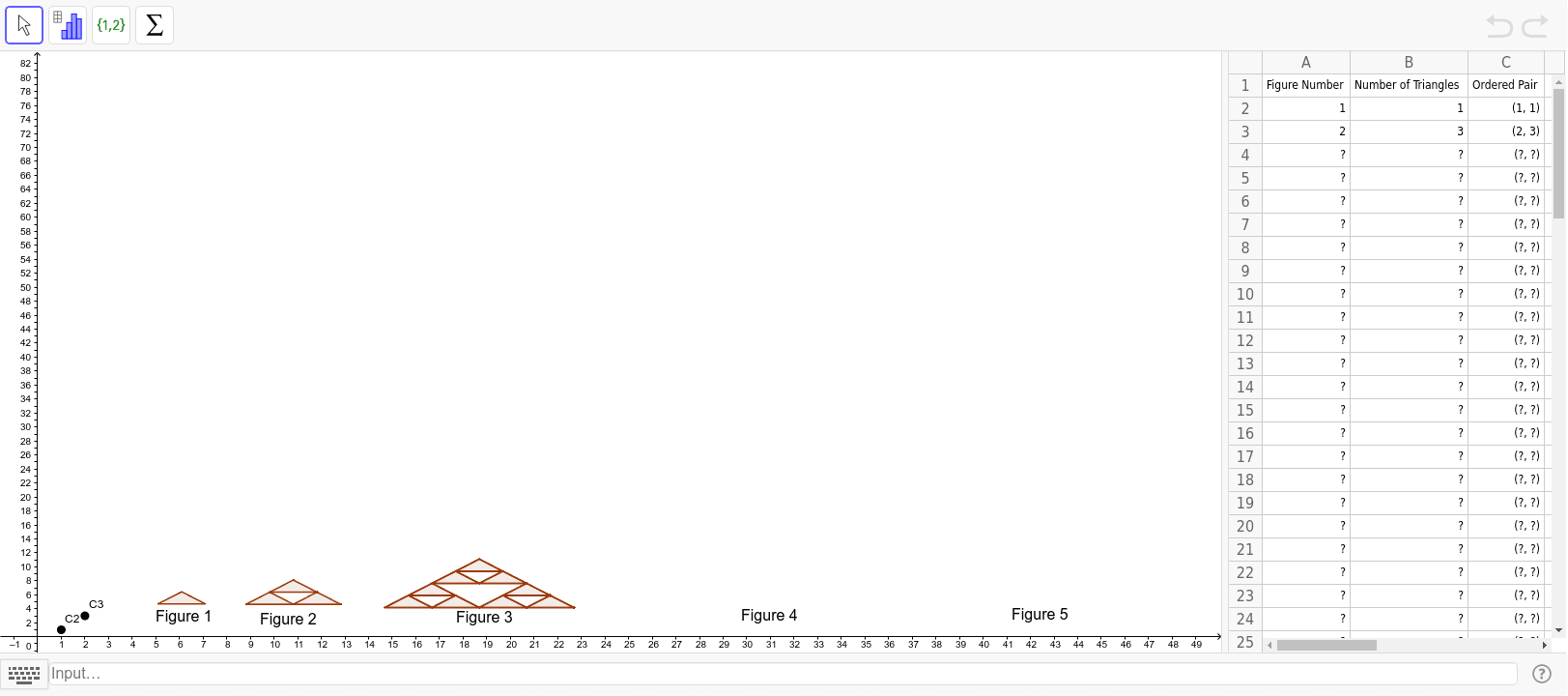
Task: Click the 'Ordered Pair' cell
Action: pyautogui.click(x=1505, y=85)
